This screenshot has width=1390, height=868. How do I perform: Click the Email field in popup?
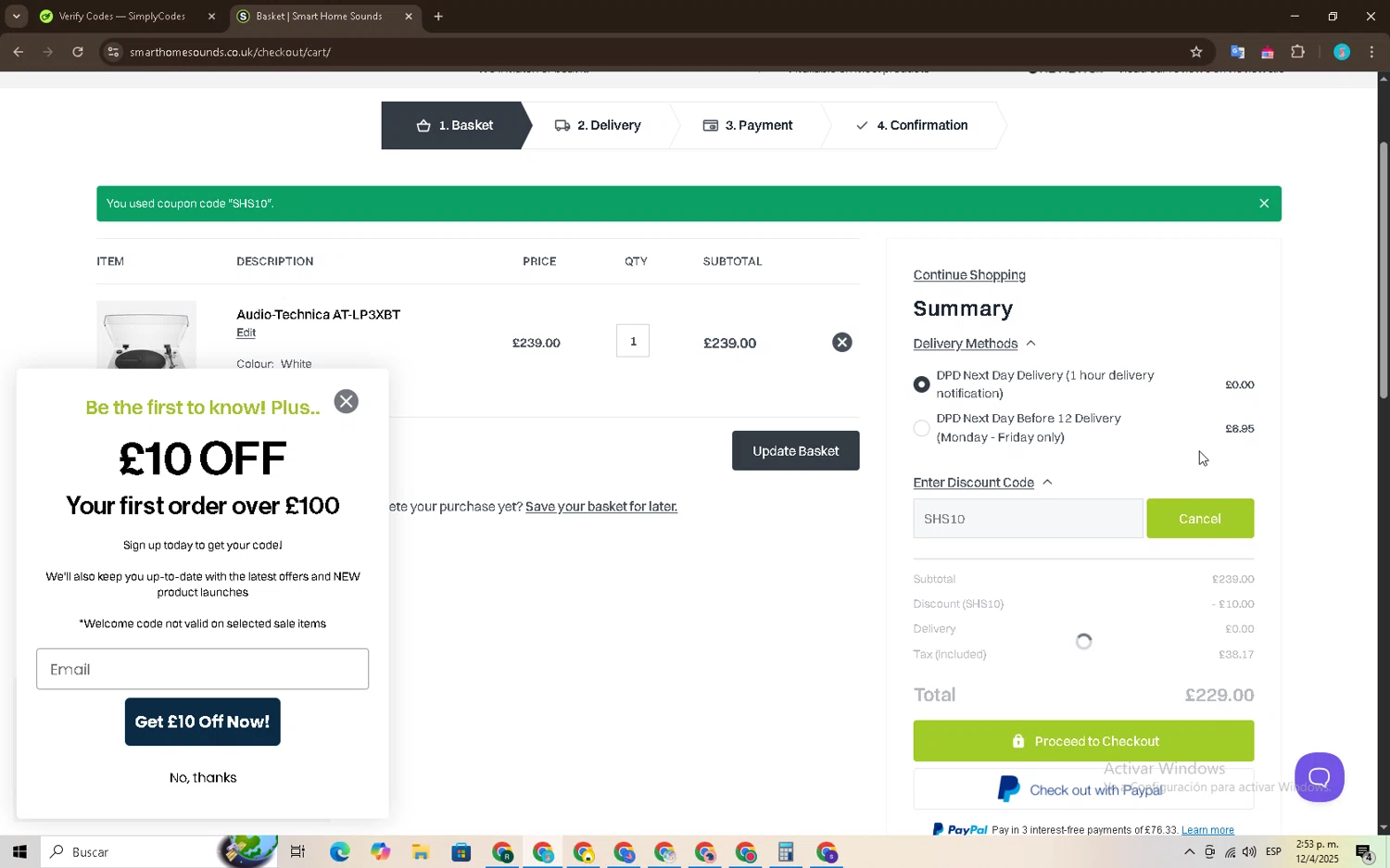tap(202, 669)
